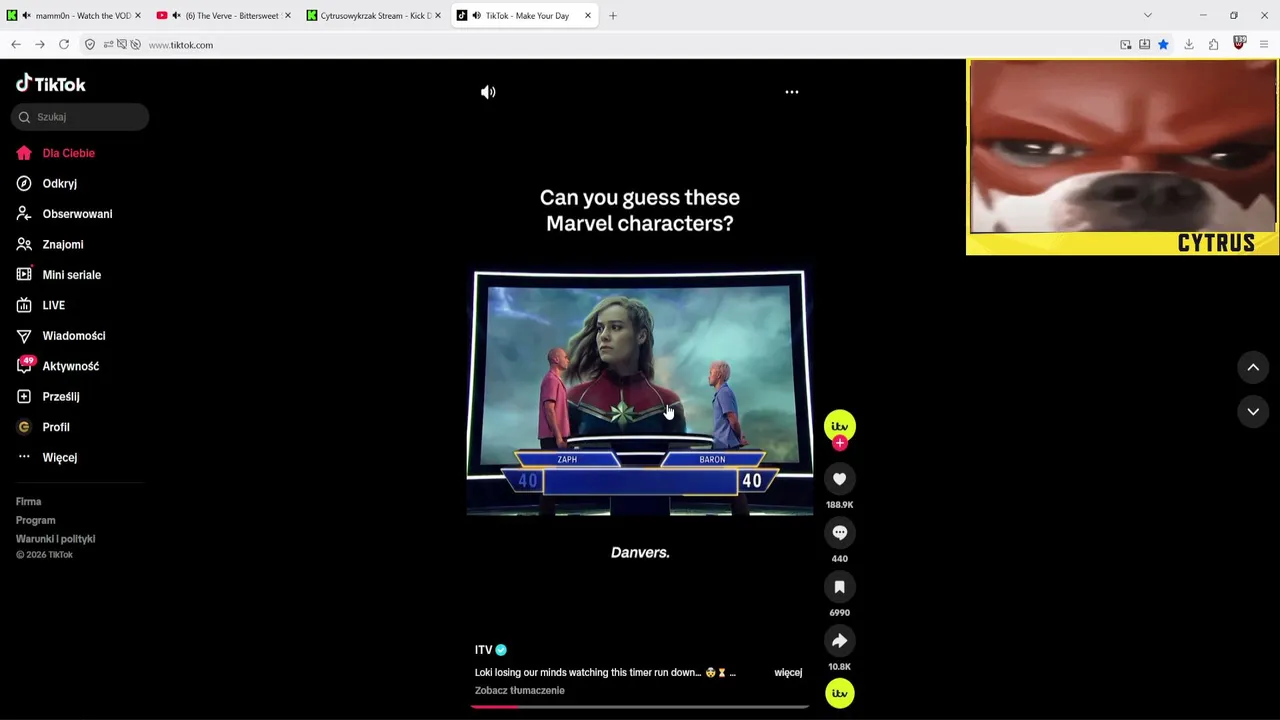
Task: Click the blue bookmark star icon
Action: coord(1163,45)
